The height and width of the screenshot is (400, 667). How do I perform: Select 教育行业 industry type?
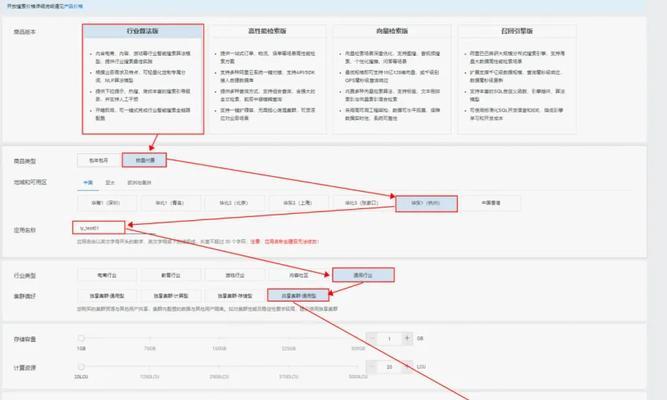171,275
